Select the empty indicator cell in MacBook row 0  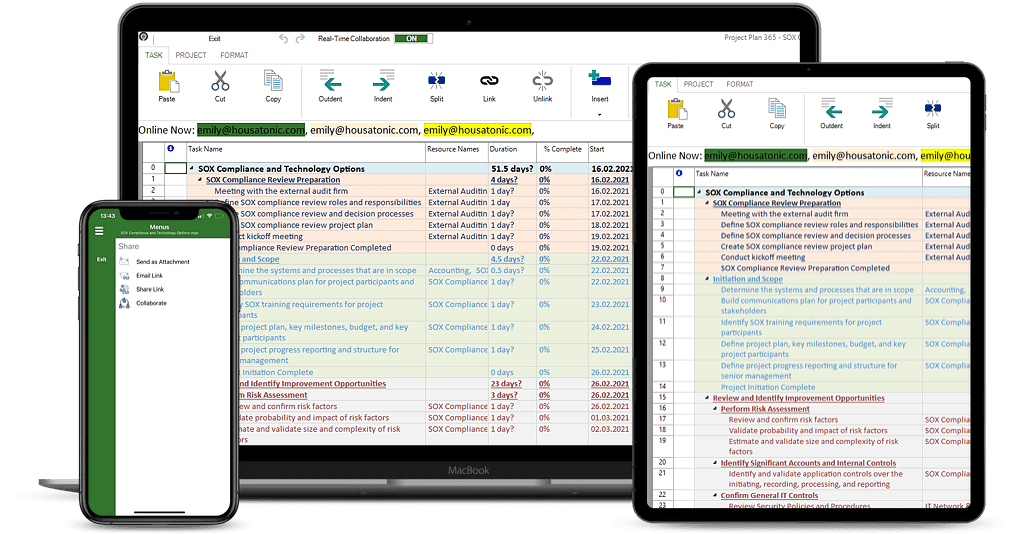pyautogui.click(x=175, y=169)
